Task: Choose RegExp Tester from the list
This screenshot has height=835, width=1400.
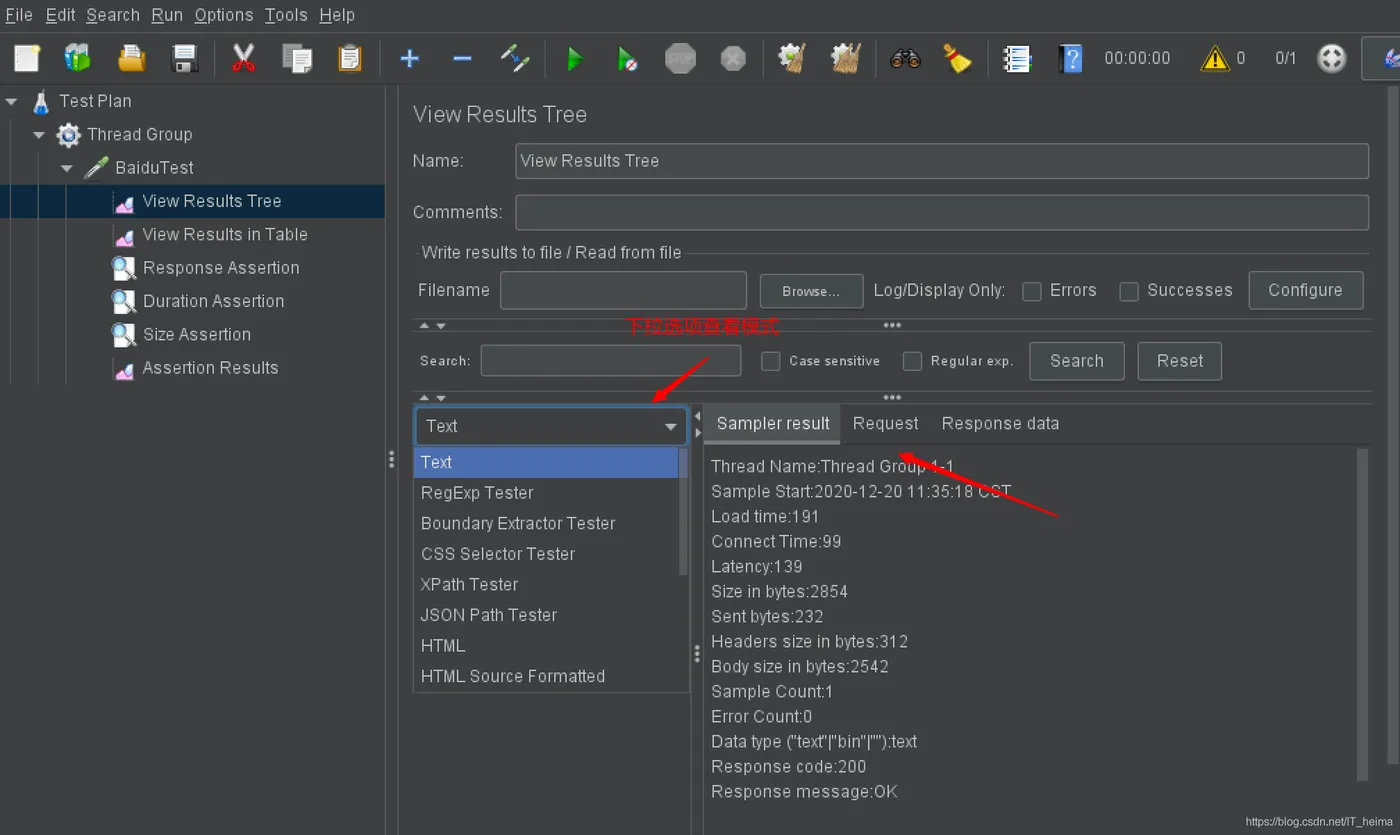Action: pyautogui.click(x=547, y=493)
